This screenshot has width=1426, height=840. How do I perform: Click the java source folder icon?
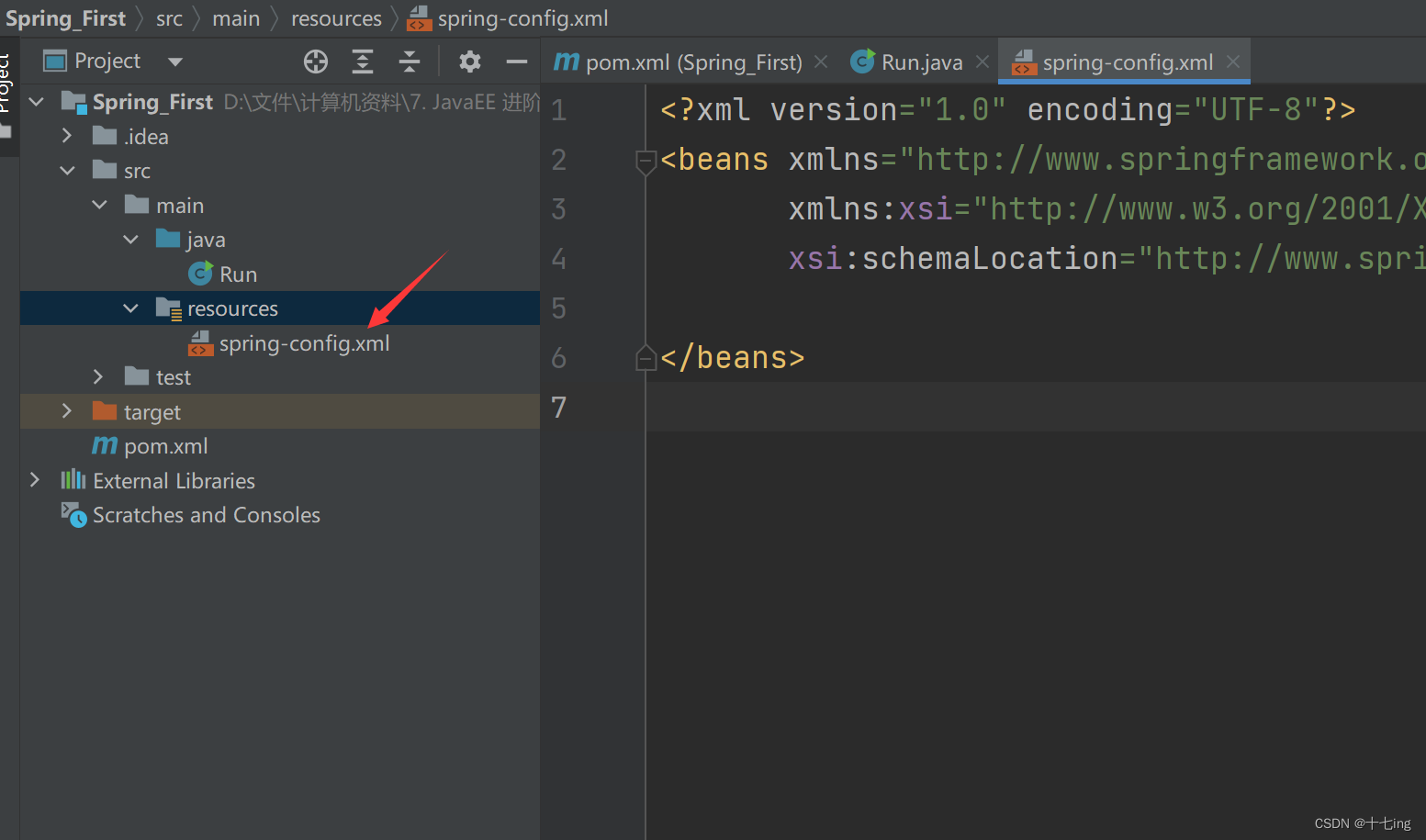point(168,239)
